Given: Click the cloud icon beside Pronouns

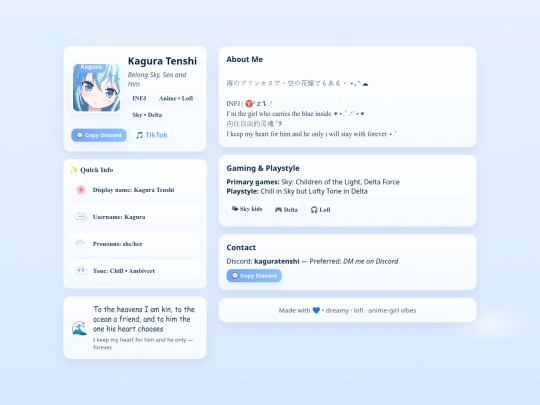Looking at the screenshot, I should click(81, 243).
